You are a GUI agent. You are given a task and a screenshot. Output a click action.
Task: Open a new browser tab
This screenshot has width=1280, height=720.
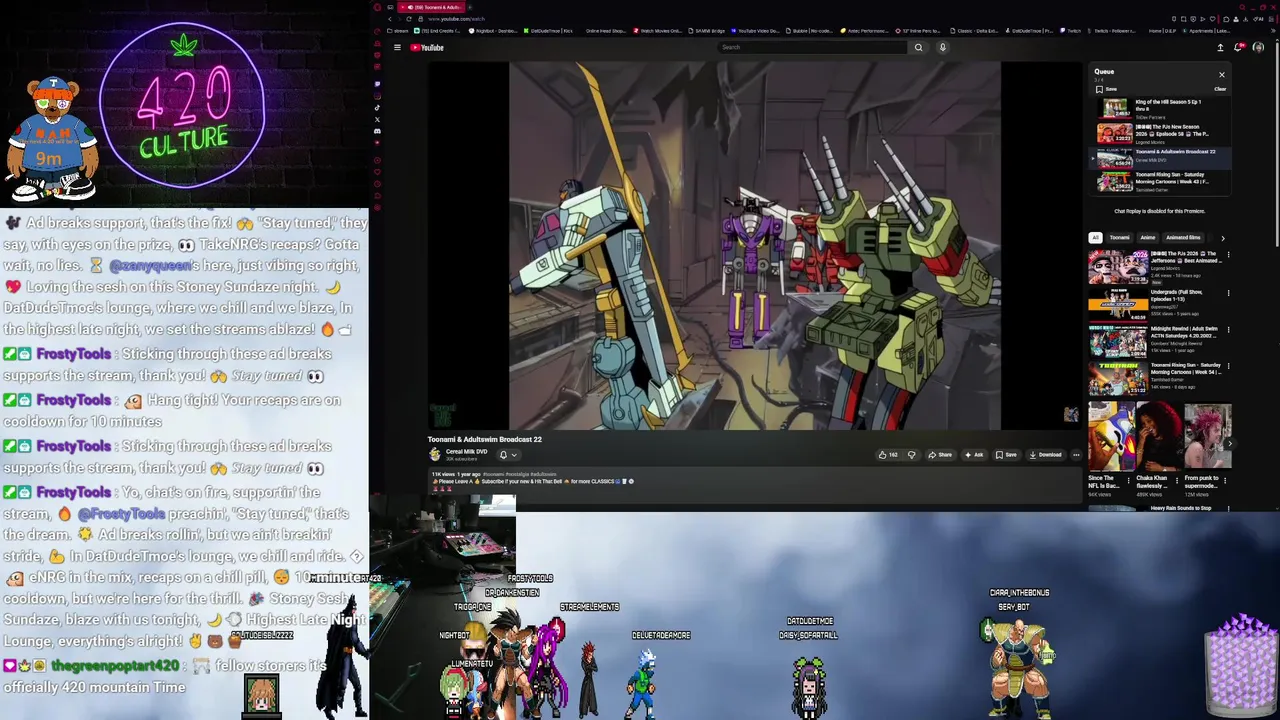[x=470, y=7]
